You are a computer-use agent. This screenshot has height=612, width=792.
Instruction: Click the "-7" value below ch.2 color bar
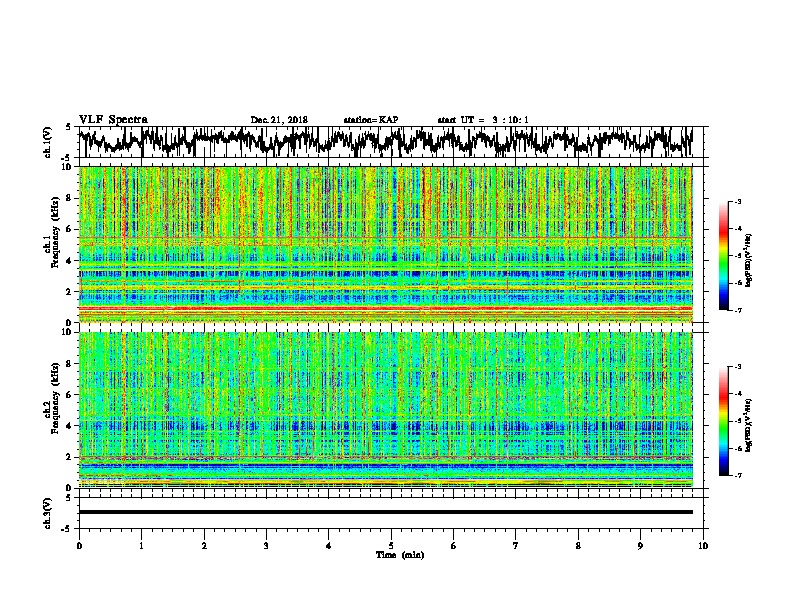point(737,475)
